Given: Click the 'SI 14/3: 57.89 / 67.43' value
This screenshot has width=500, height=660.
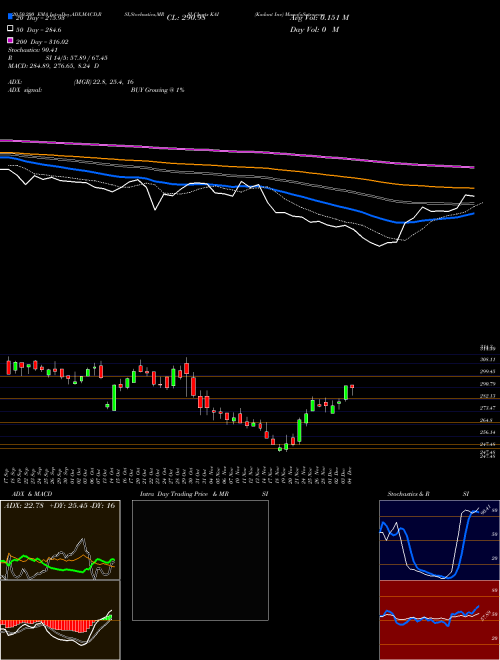Looking at the screenshot, I should pyautogui.click(x=76, y=58).
